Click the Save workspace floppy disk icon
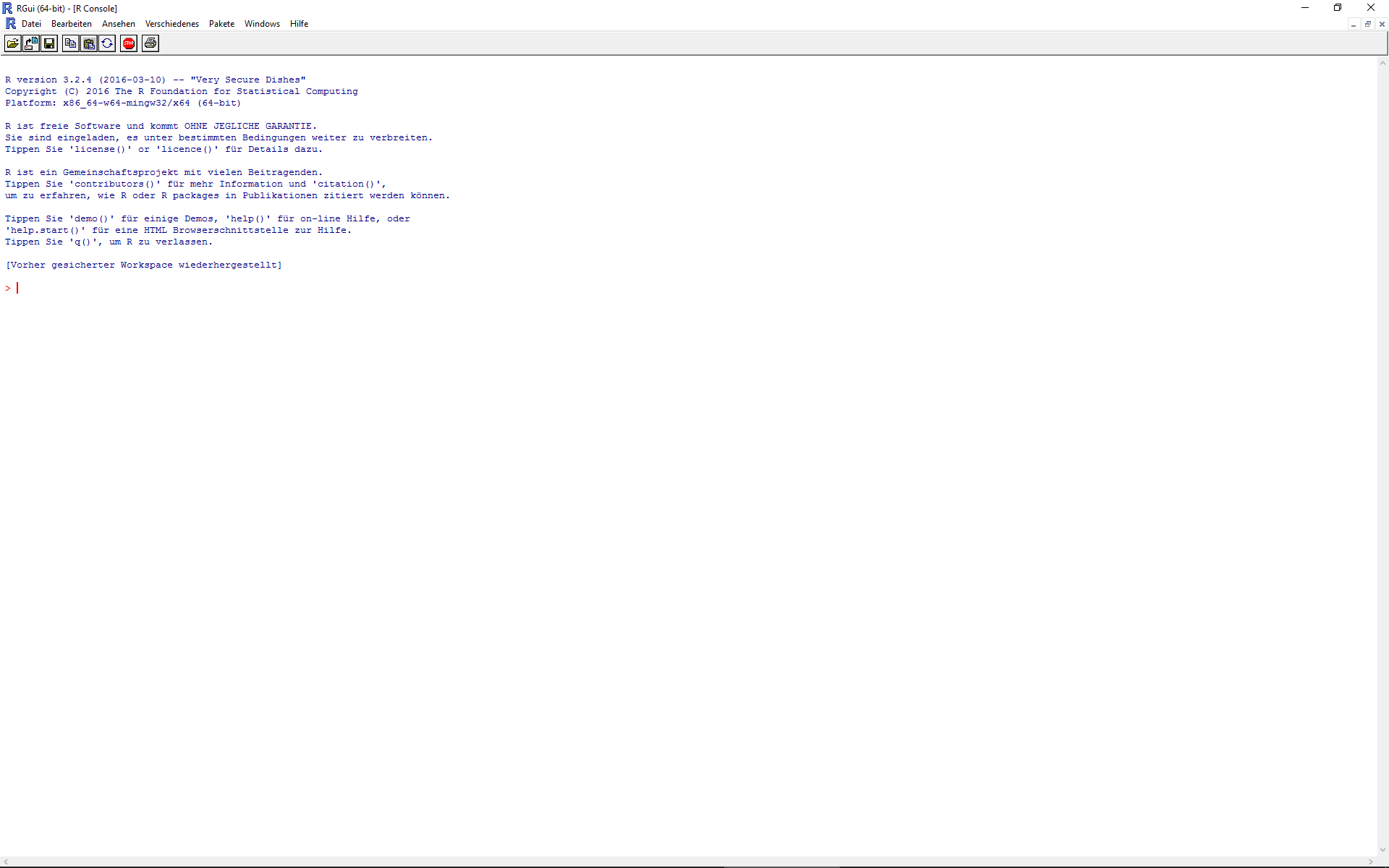This screenshot has width=1389, height=868. pyautogui.click(x=49, y=43)
